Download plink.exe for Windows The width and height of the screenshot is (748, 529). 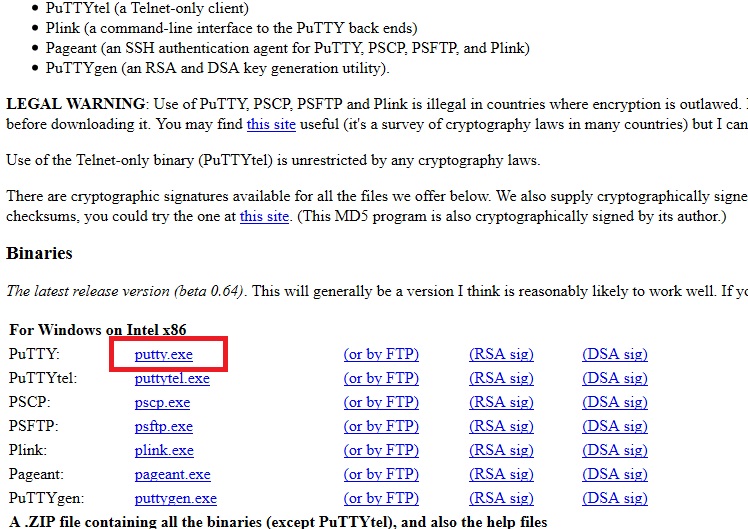[164, 450]
